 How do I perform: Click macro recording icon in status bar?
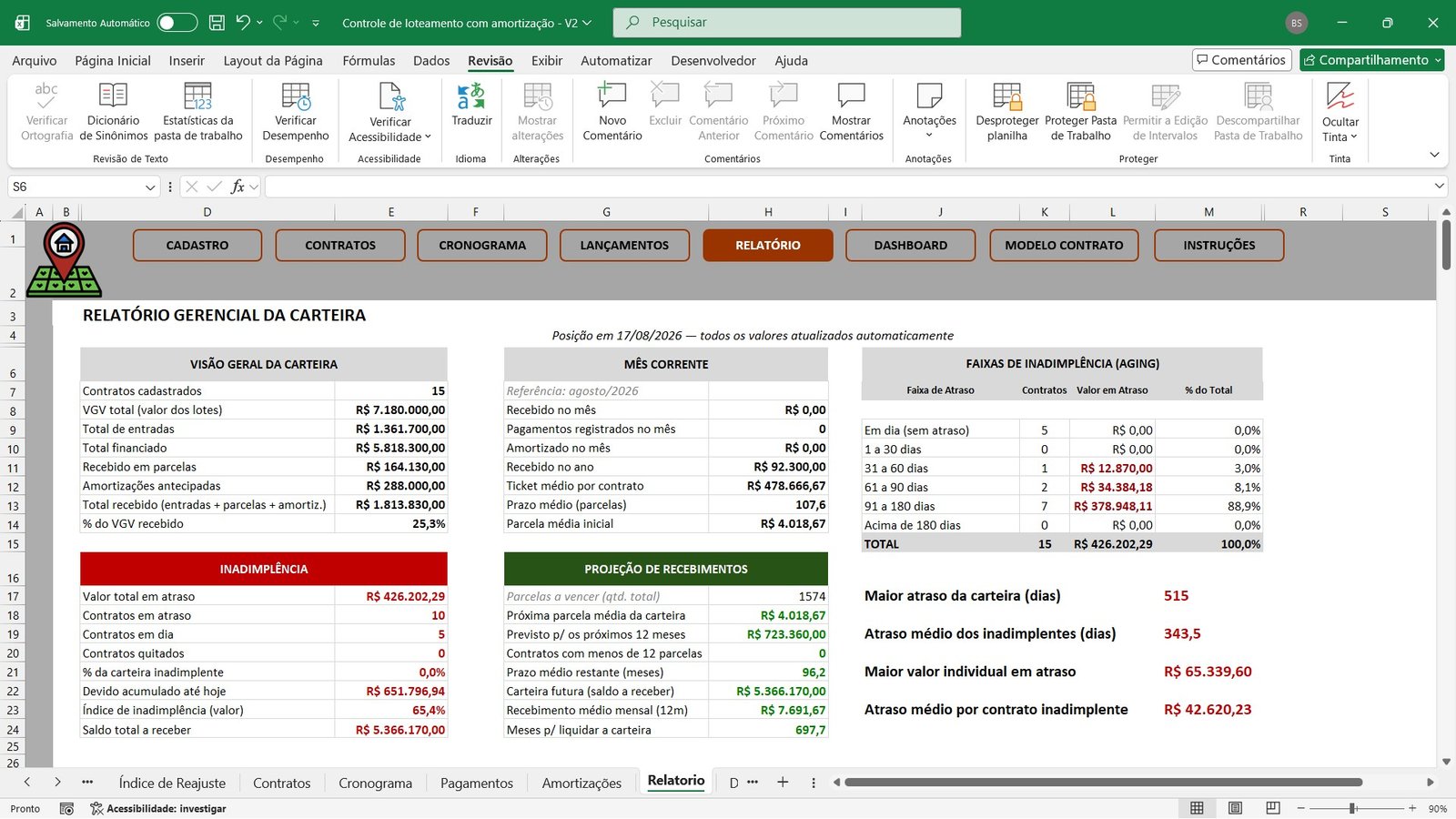66,808
